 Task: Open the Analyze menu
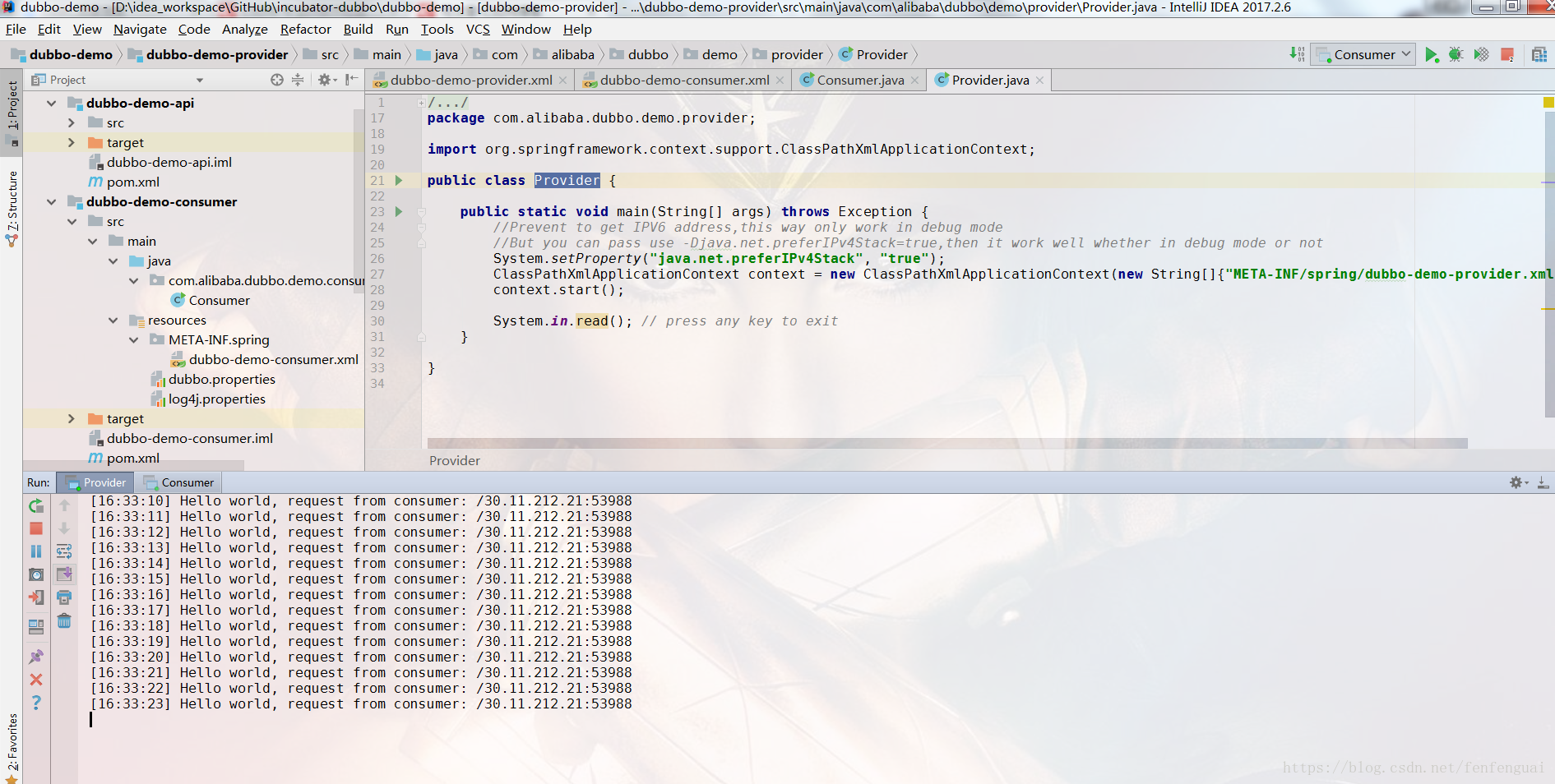pos(245,29)
